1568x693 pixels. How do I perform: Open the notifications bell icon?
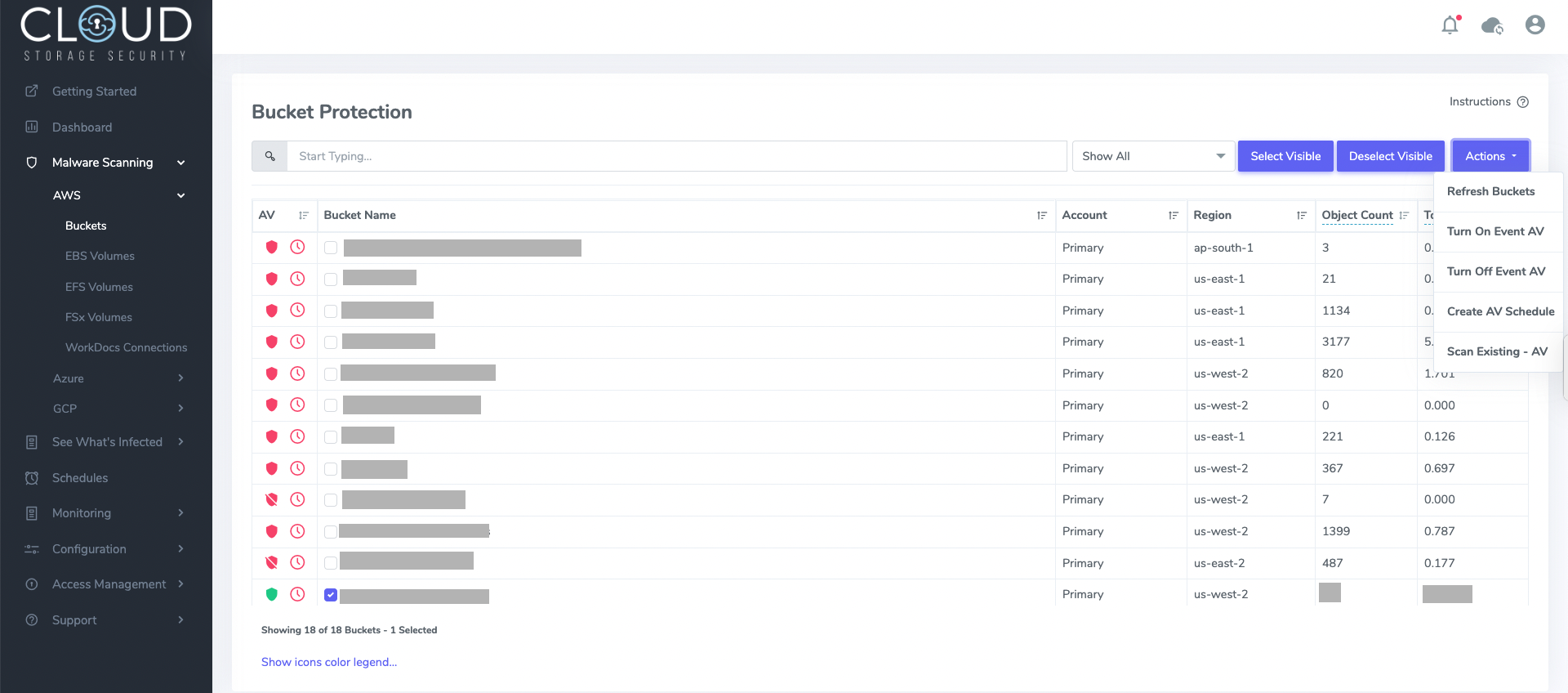coord(1450,25)
